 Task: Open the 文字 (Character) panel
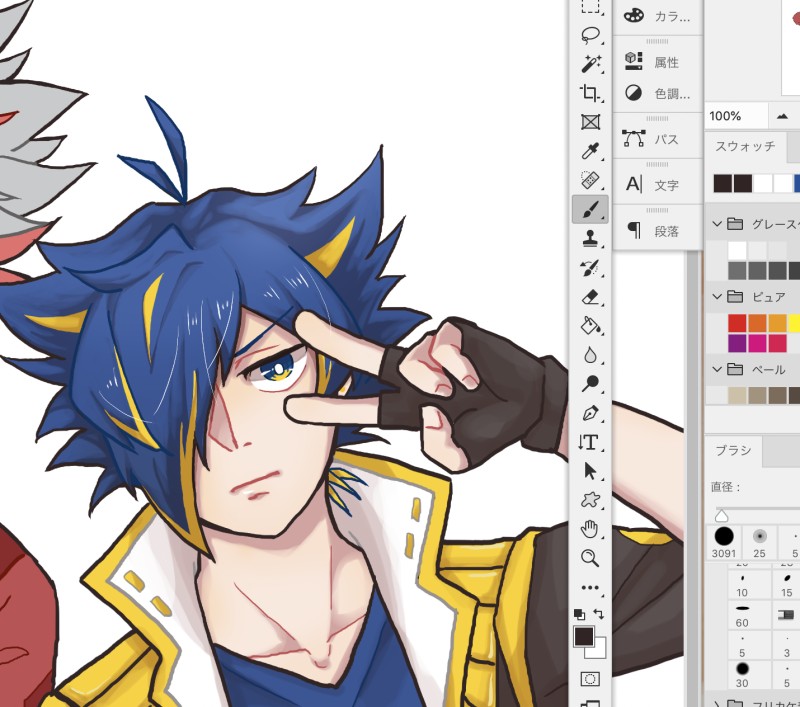[x=657, y=185]
